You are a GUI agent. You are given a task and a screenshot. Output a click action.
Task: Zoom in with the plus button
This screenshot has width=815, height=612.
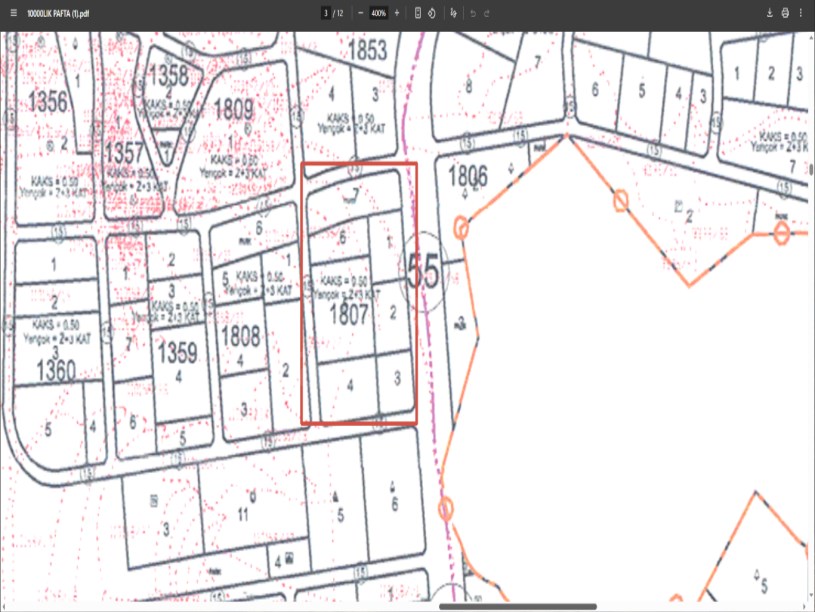tap(397, 13)
